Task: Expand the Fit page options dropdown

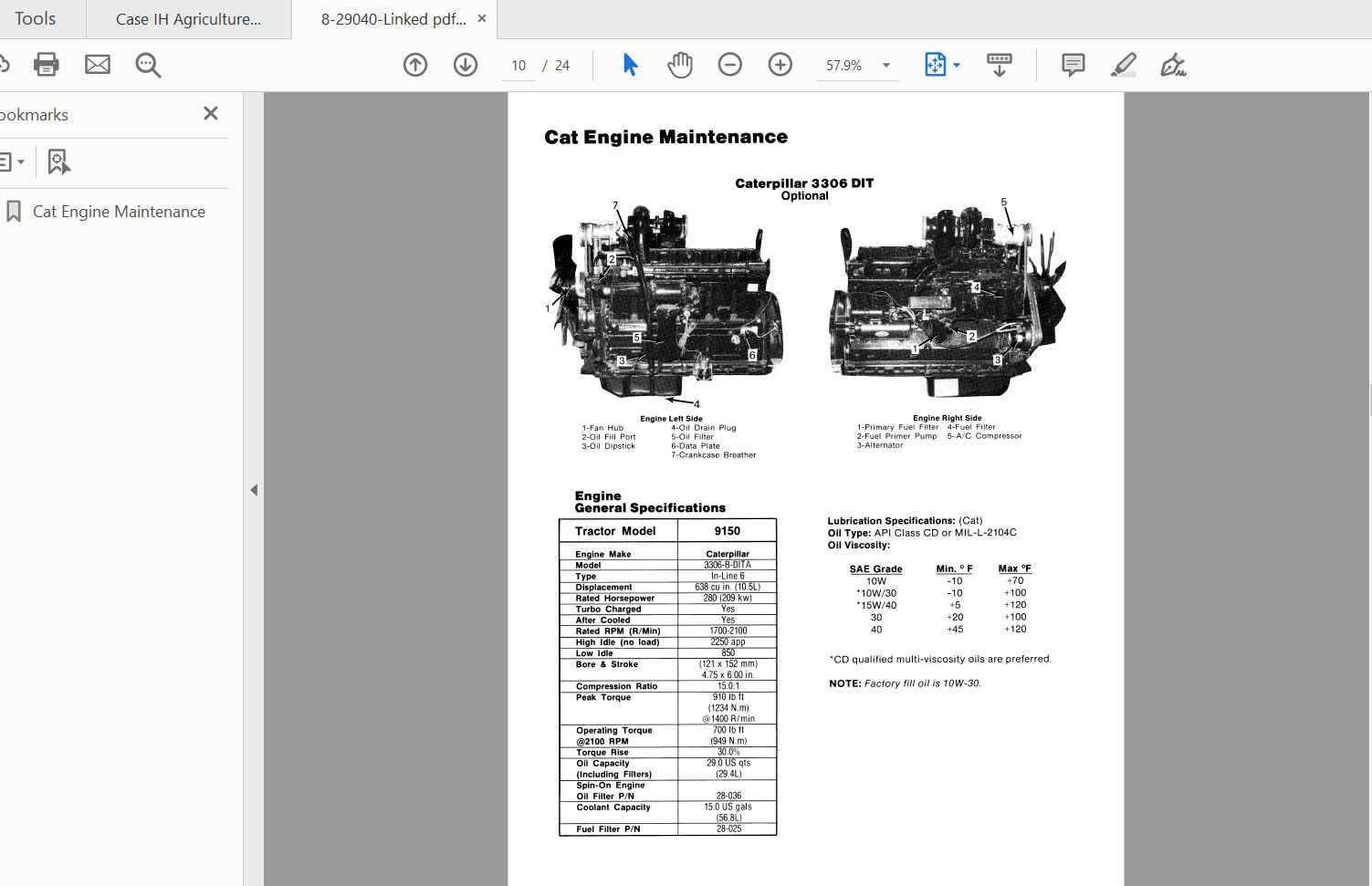Action: (957, 66)
